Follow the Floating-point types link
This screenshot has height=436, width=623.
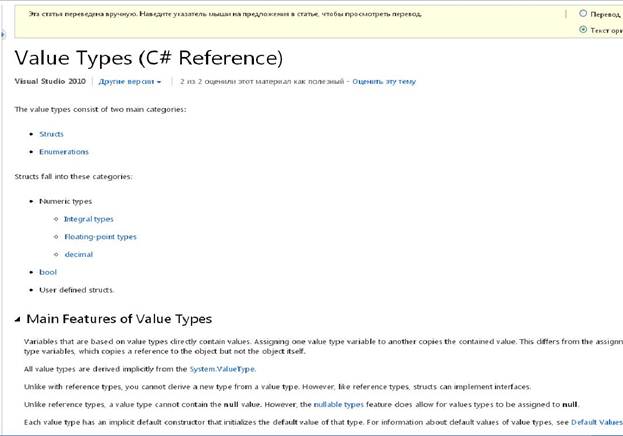pyautogui.click(x=100, y=237)
